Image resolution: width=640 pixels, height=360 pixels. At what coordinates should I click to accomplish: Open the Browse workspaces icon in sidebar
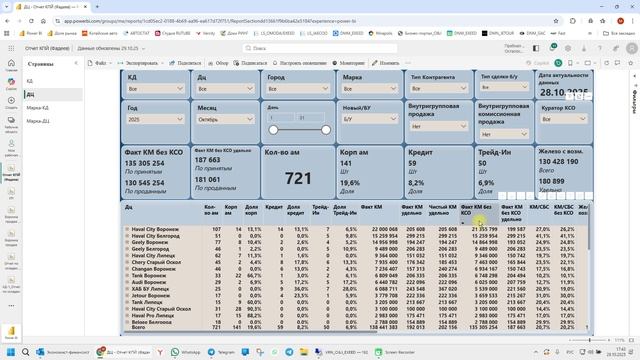click(x=11, y=124)
